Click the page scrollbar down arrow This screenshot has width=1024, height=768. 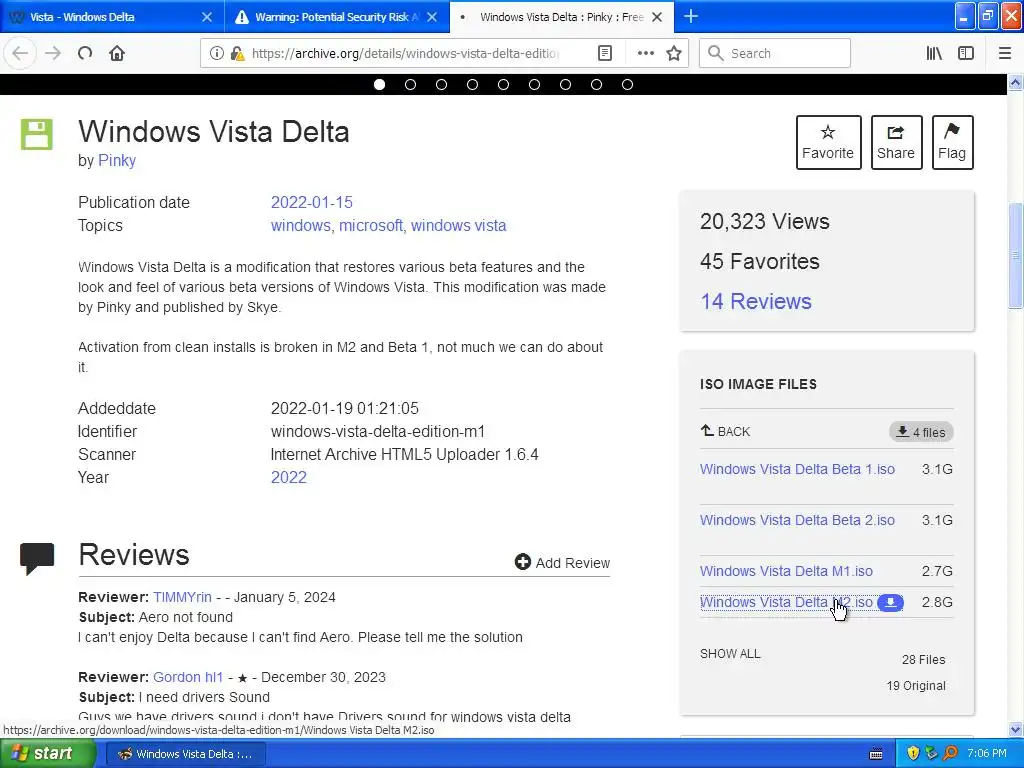point(1015,729)
